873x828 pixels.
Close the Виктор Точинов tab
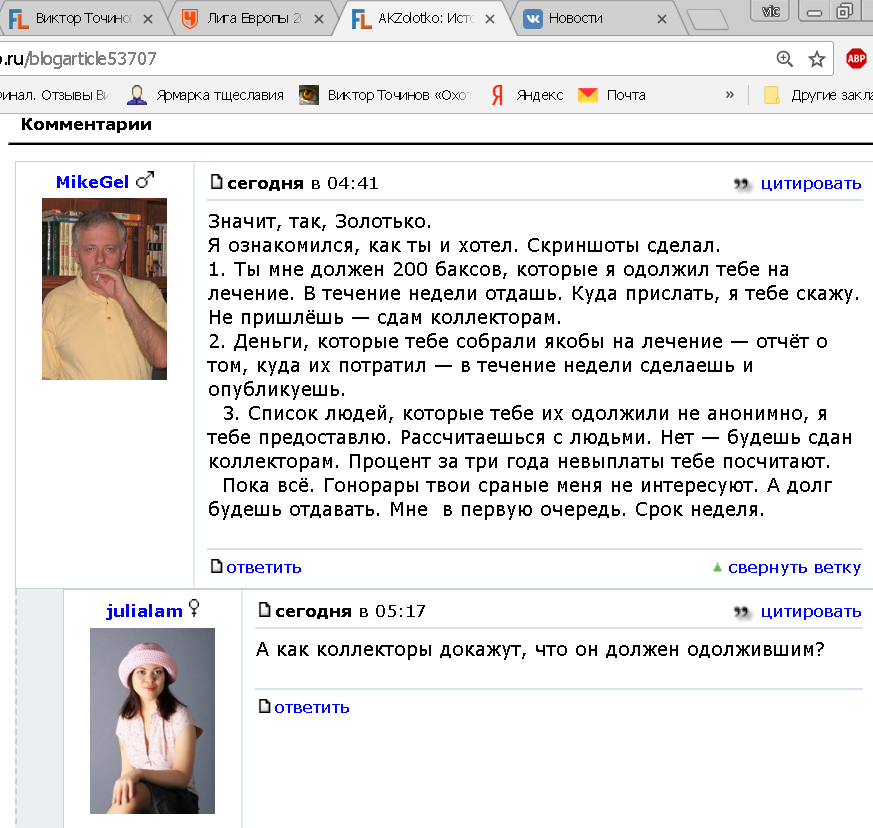148,18
